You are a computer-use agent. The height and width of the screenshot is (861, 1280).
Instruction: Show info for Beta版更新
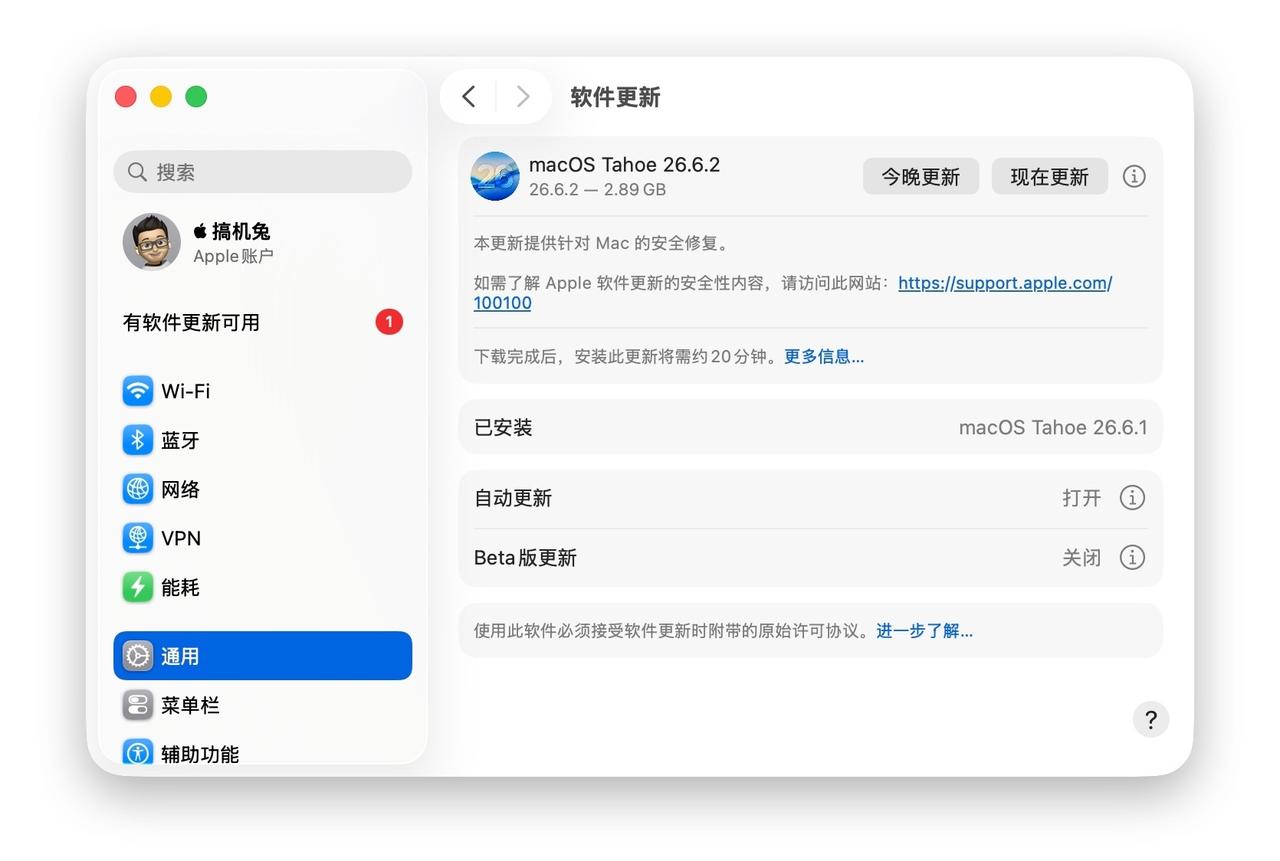[1132, 557]
